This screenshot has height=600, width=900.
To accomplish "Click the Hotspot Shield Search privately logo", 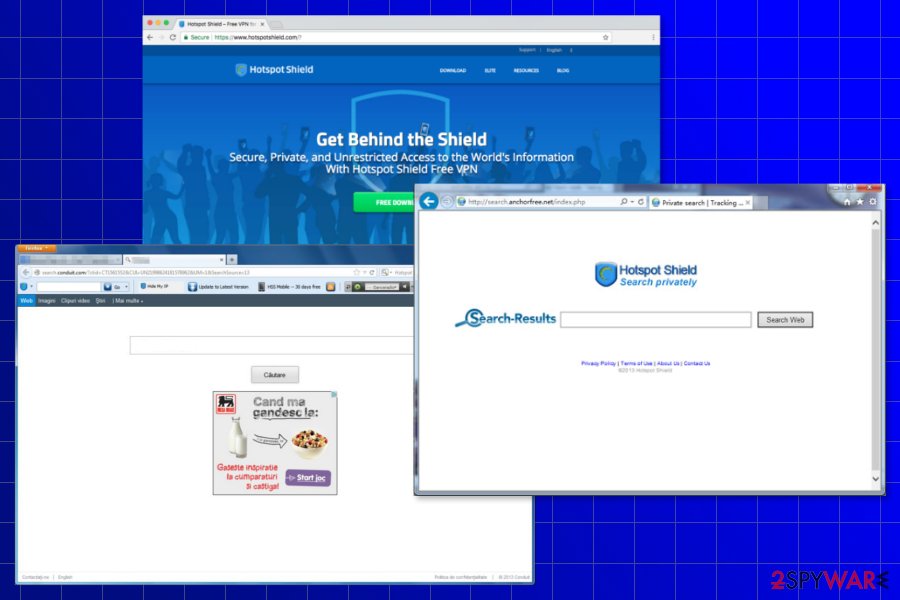I will pyautogui.click(x=646, y=274).
